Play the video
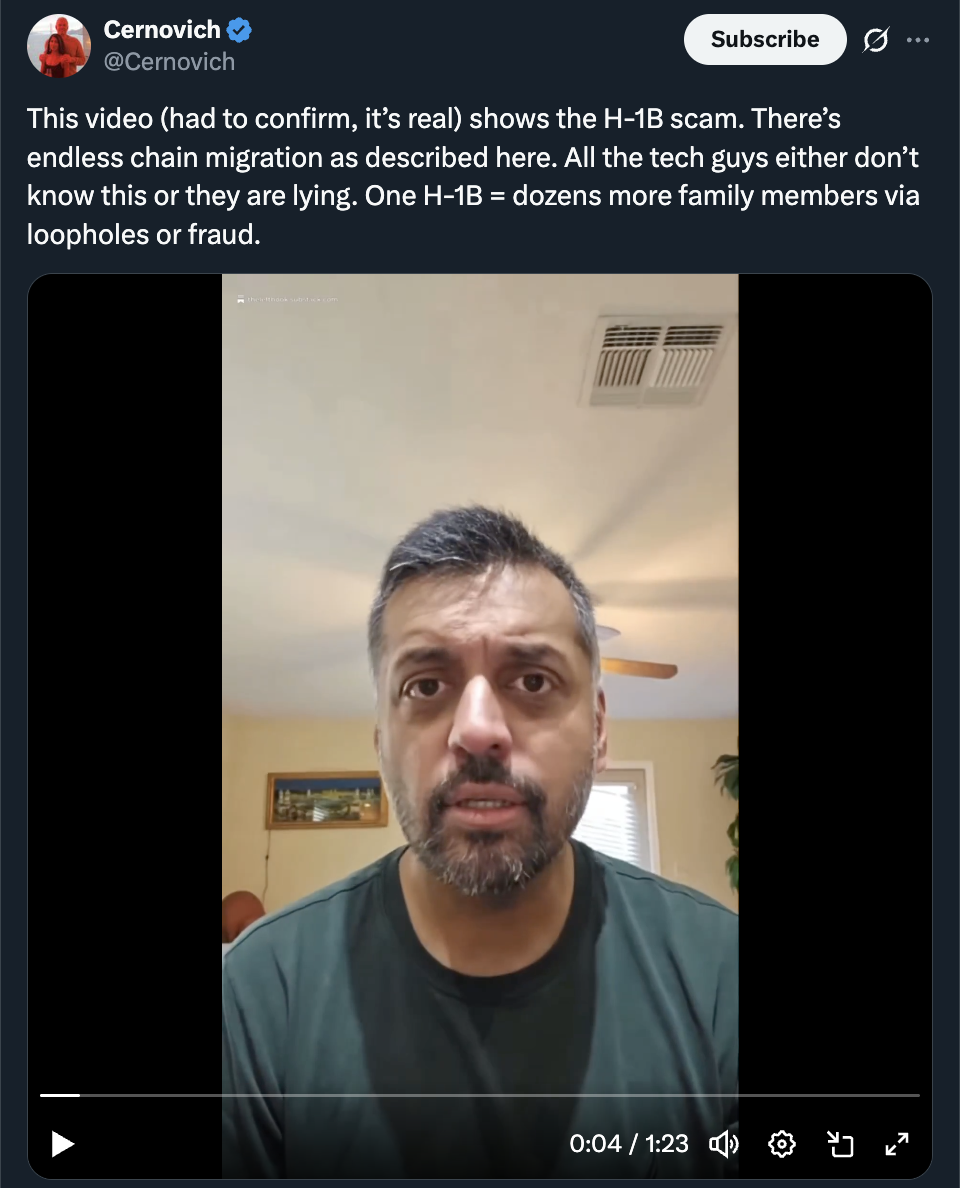The height and width of the screenshot is (1188, 960). (x=62, y=1143)
